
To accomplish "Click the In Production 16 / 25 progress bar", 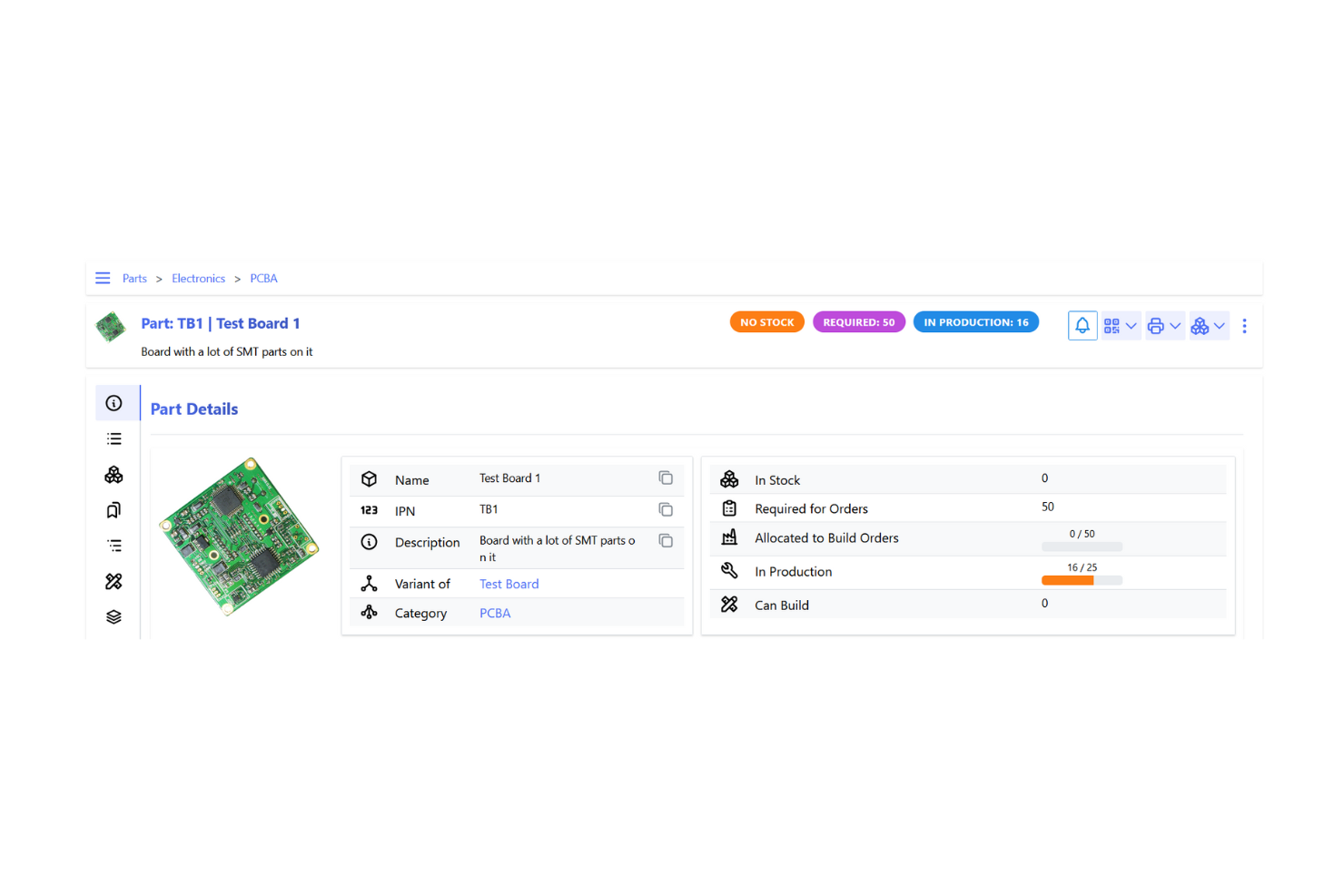I will (1082, 580).
